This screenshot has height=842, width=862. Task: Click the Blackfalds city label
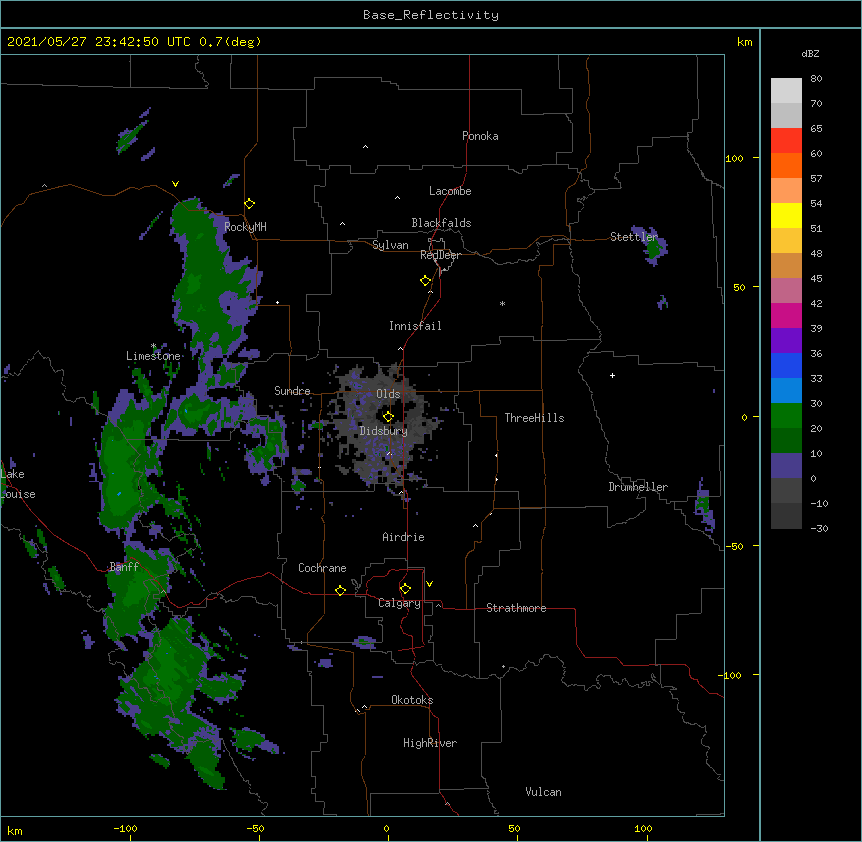pyautogui.click(x=441, y=223)
